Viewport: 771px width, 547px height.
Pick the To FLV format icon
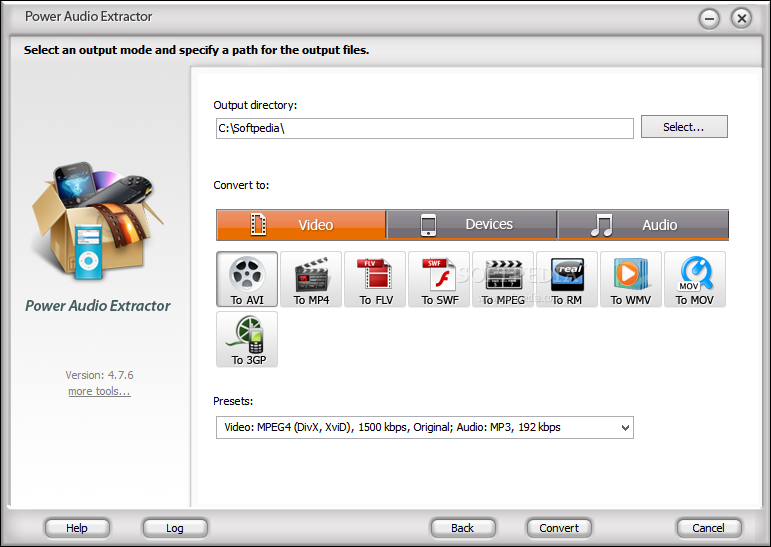tap(375, 279)
